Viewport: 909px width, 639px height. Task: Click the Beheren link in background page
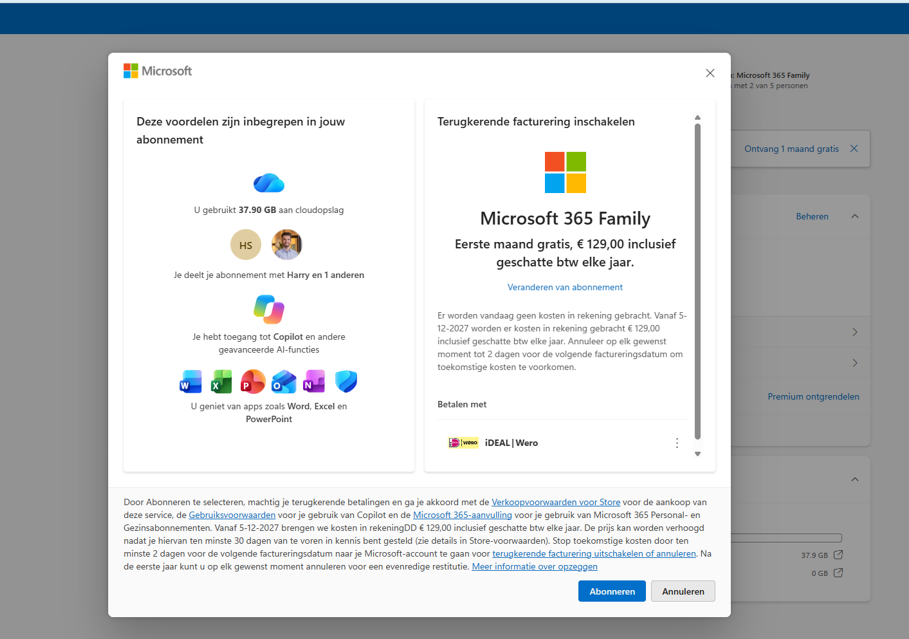click(x=812, y=216)
